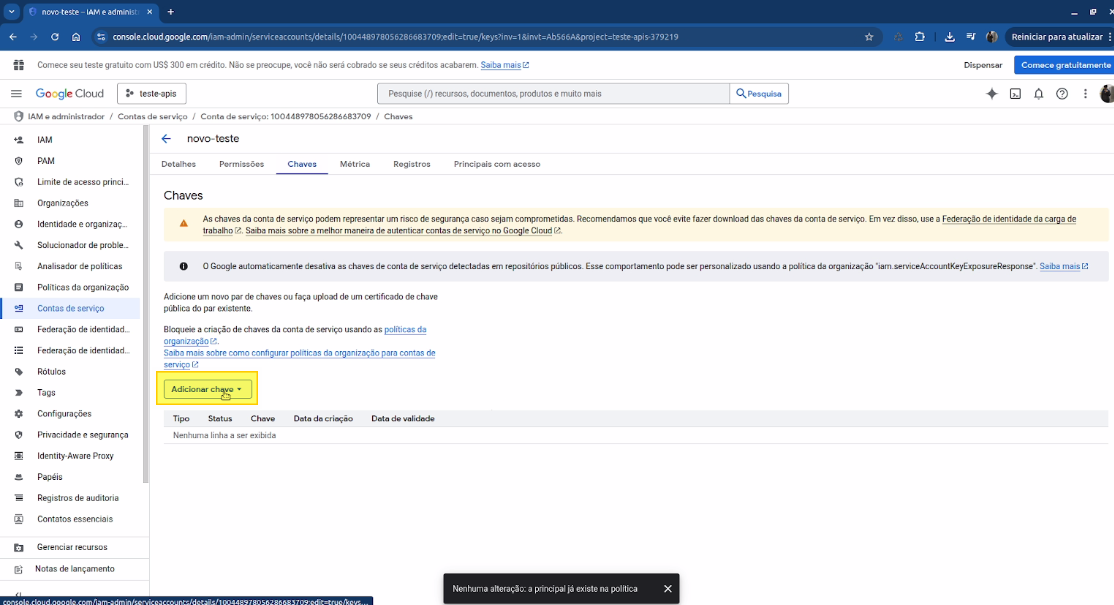This screenshot has height=605, width=1114.
Task: Click the Rótulos tag icon
Action: pos(18,371)
